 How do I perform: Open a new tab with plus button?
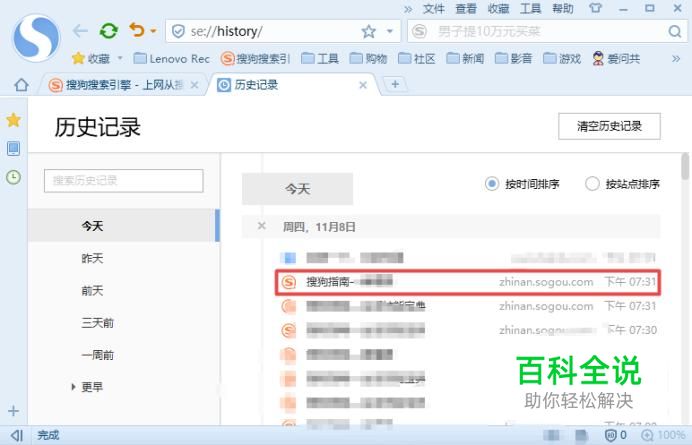(x=395, y=84)
